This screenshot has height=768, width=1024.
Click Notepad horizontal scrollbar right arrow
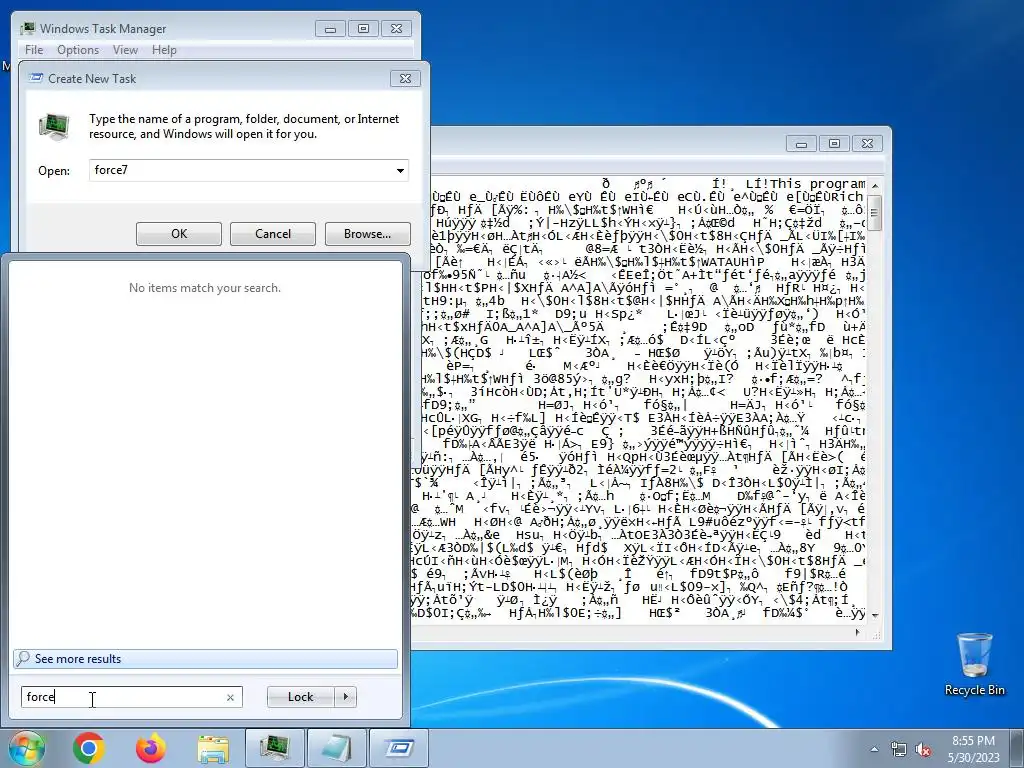click(x=857, y=632)
